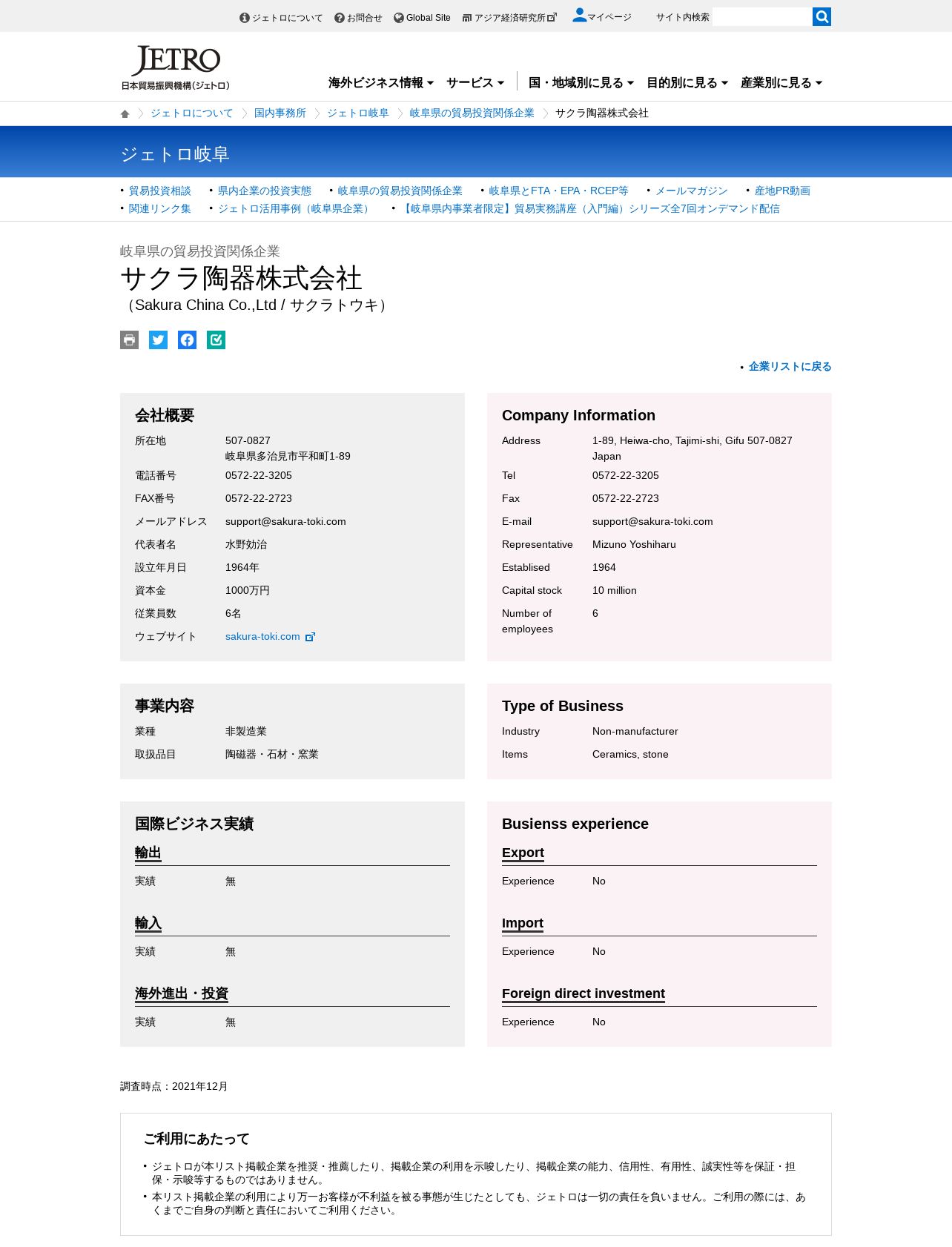
Task: Click the info icon beside ジェトロについて
Action: coord(245,18)
